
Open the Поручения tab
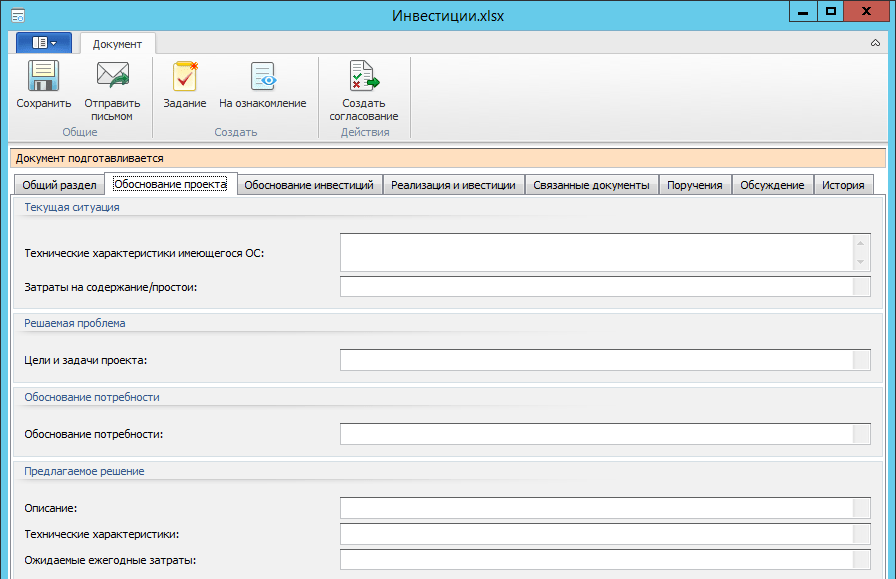pos(695,185)
